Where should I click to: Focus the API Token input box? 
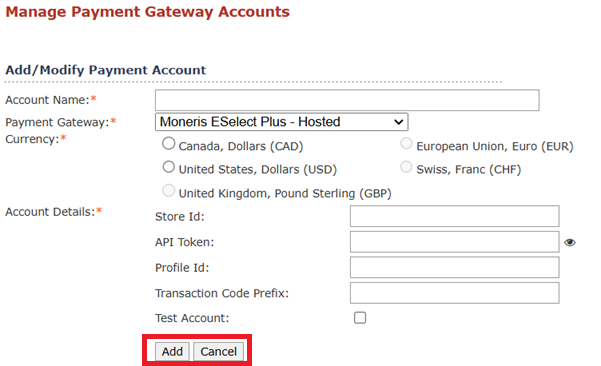pyautogui.click(x=455, y=242)
